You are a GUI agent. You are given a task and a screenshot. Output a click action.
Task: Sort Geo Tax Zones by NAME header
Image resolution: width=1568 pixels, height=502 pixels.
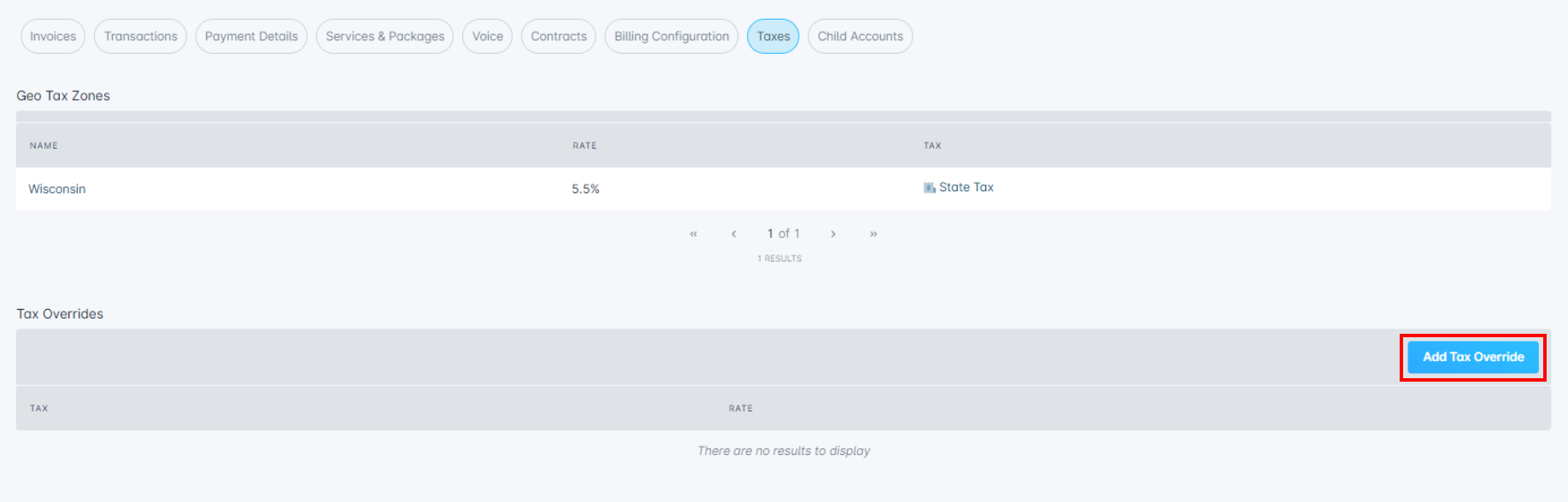[x=44, y=146]
